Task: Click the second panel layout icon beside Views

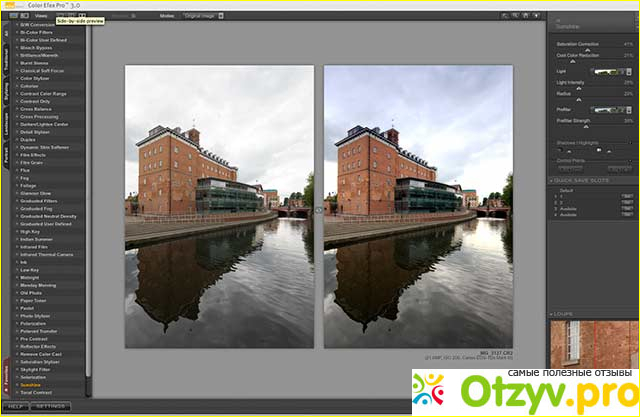Action: [x=70, y=17]
